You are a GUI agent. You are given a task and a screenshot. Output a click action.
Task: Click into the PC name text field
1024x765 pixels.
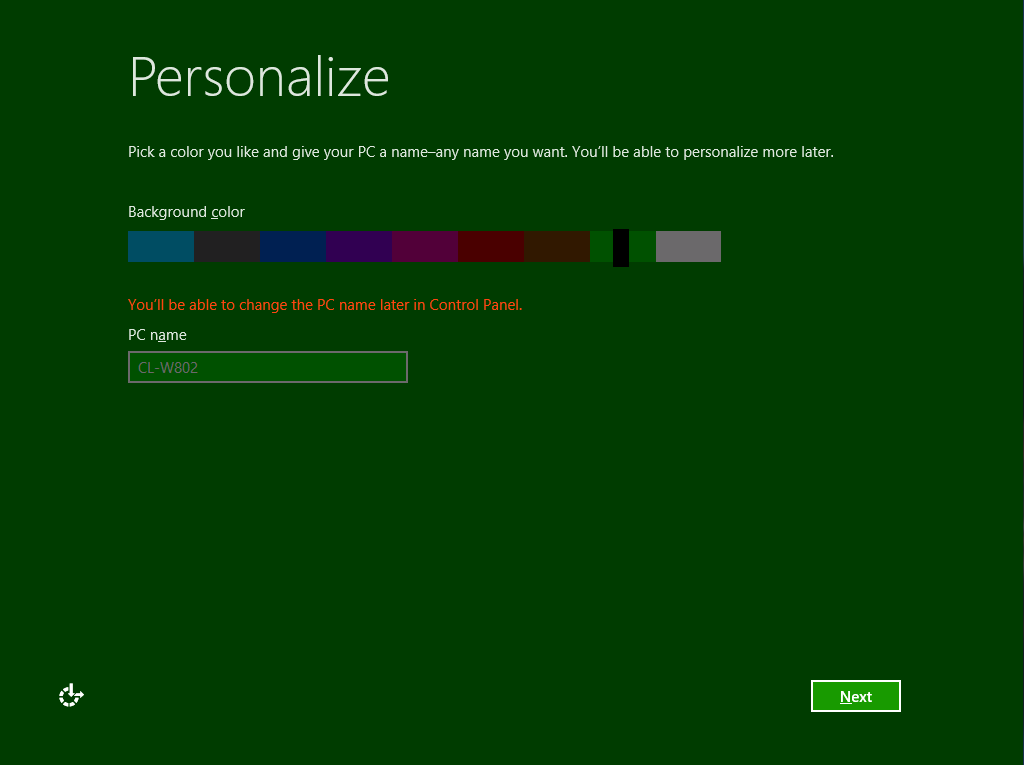pyautogui.click(x=267, y=367)
